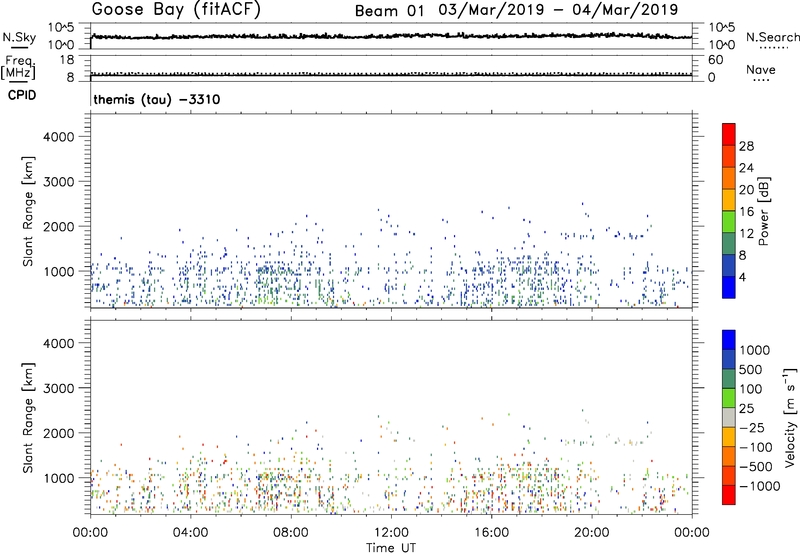Click the Slant Range label of the power panel
This screenshot has width=800, height=554.
click(x=28, y=211)
